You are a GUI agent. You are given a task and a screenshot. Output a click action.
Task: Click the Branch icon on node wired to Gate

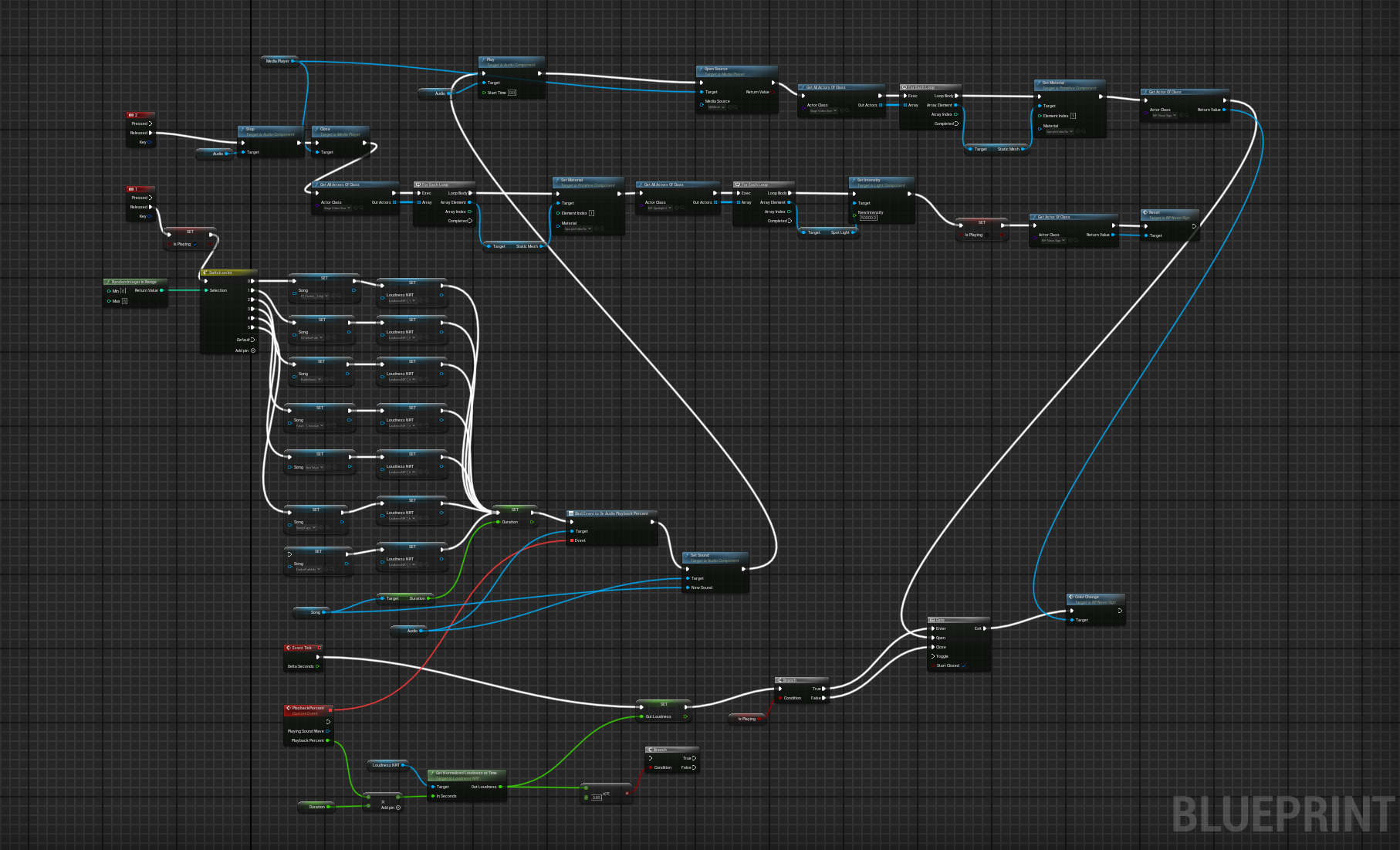pyautogui.click(x=780, y=680)
